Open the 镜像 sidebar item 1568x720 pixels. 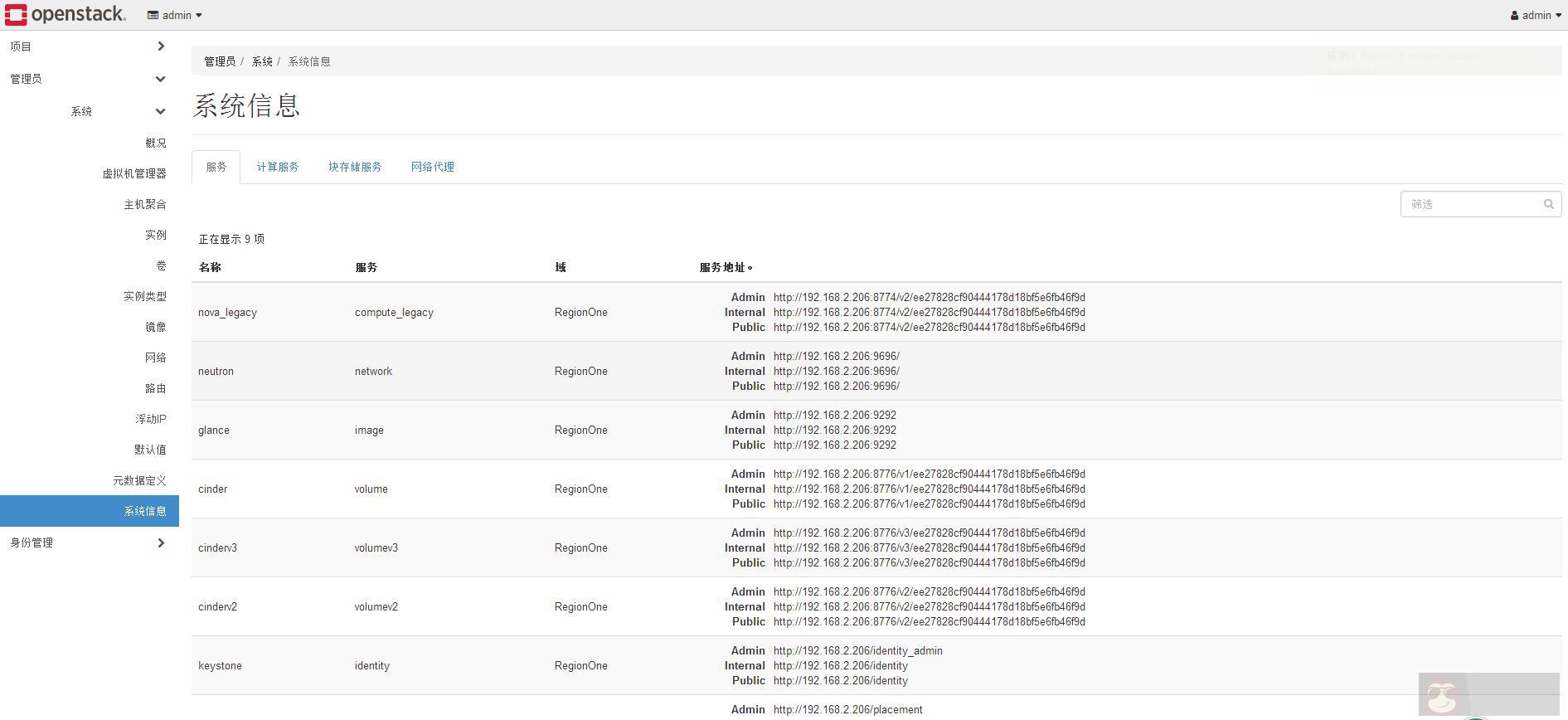point(156,327)
